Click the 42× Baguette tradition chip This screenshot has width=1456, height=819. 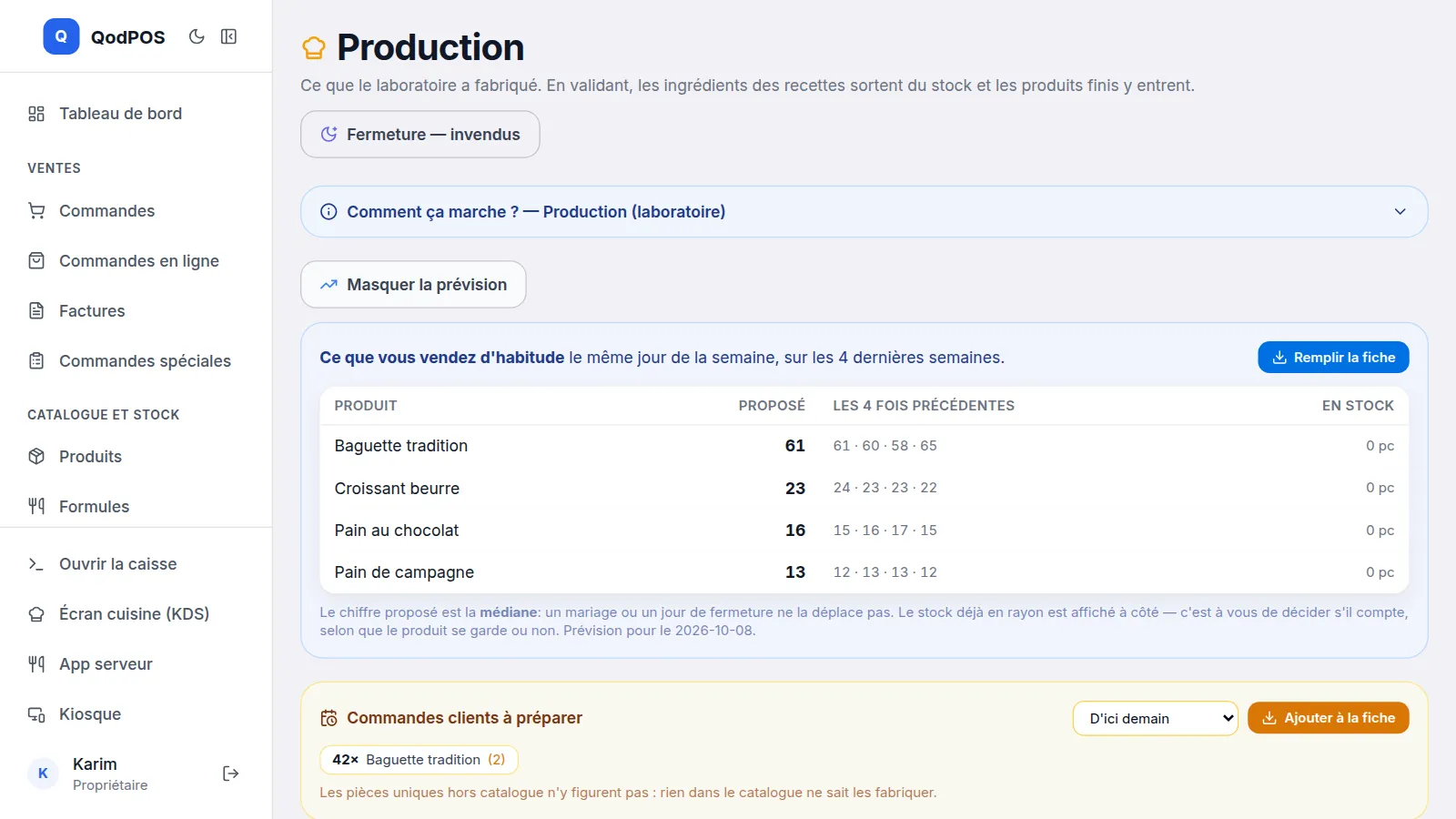(419, 760)
